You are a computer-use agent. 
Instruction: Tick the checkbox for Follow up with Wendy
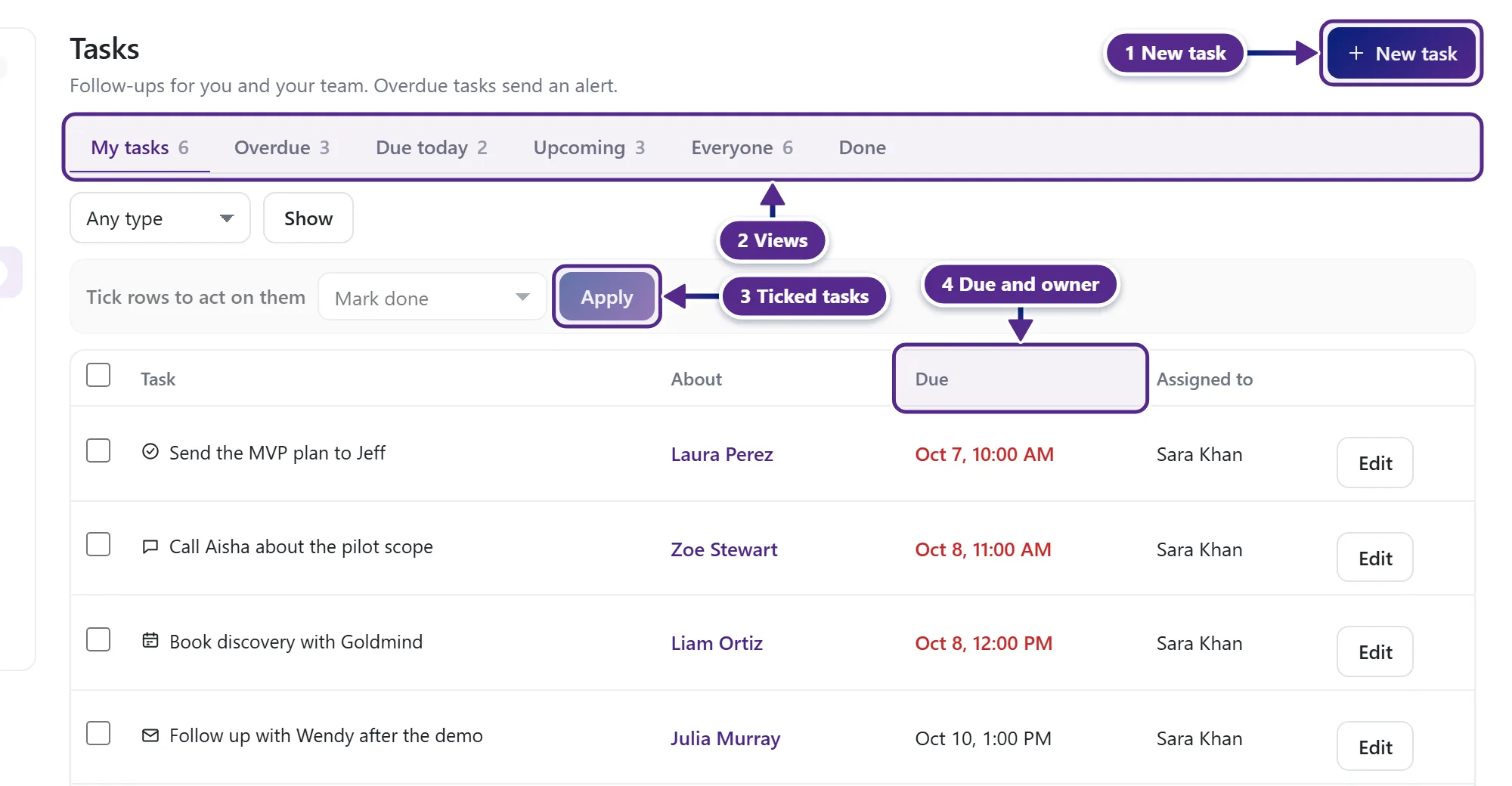98,733
